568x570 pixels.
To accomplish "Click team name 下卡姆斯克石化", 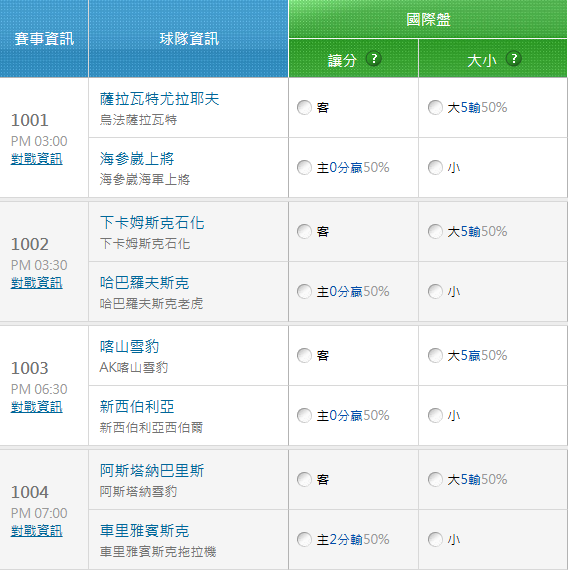I will (x=152, y=222).
